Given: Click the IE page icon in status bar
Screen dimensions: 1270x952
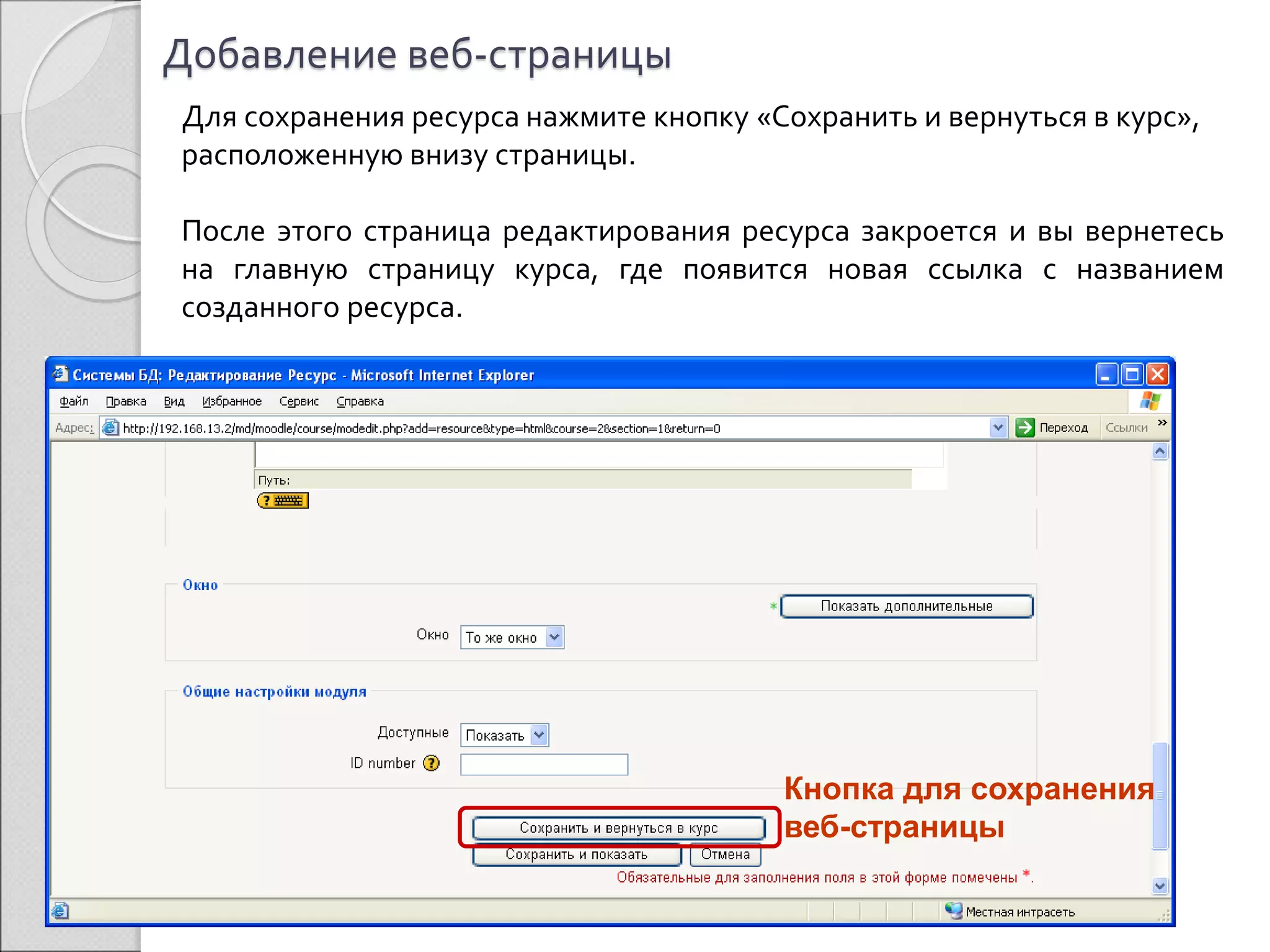Looking at the screenshot, I should (x=60, y=910).
